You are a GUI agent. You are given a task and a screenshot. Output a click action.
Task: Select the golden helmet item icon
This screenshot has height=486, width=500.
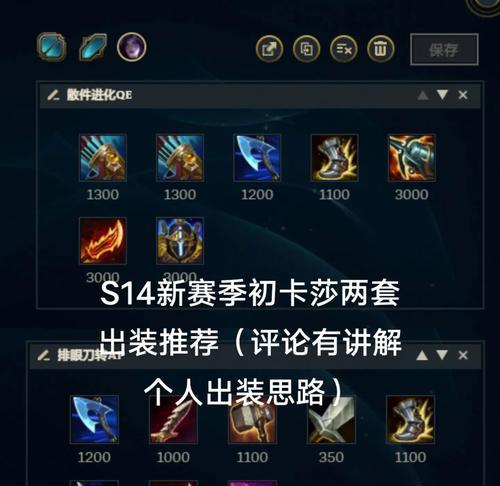coord(180,241)
